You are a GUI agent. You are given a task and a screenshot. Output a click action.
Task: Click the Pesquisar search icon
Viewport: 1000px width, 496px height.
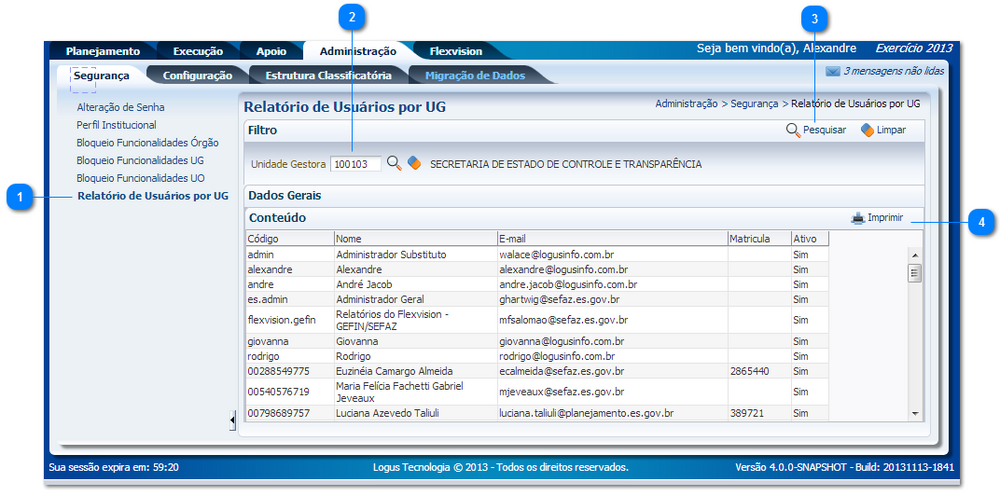click(x=793, y=130)
